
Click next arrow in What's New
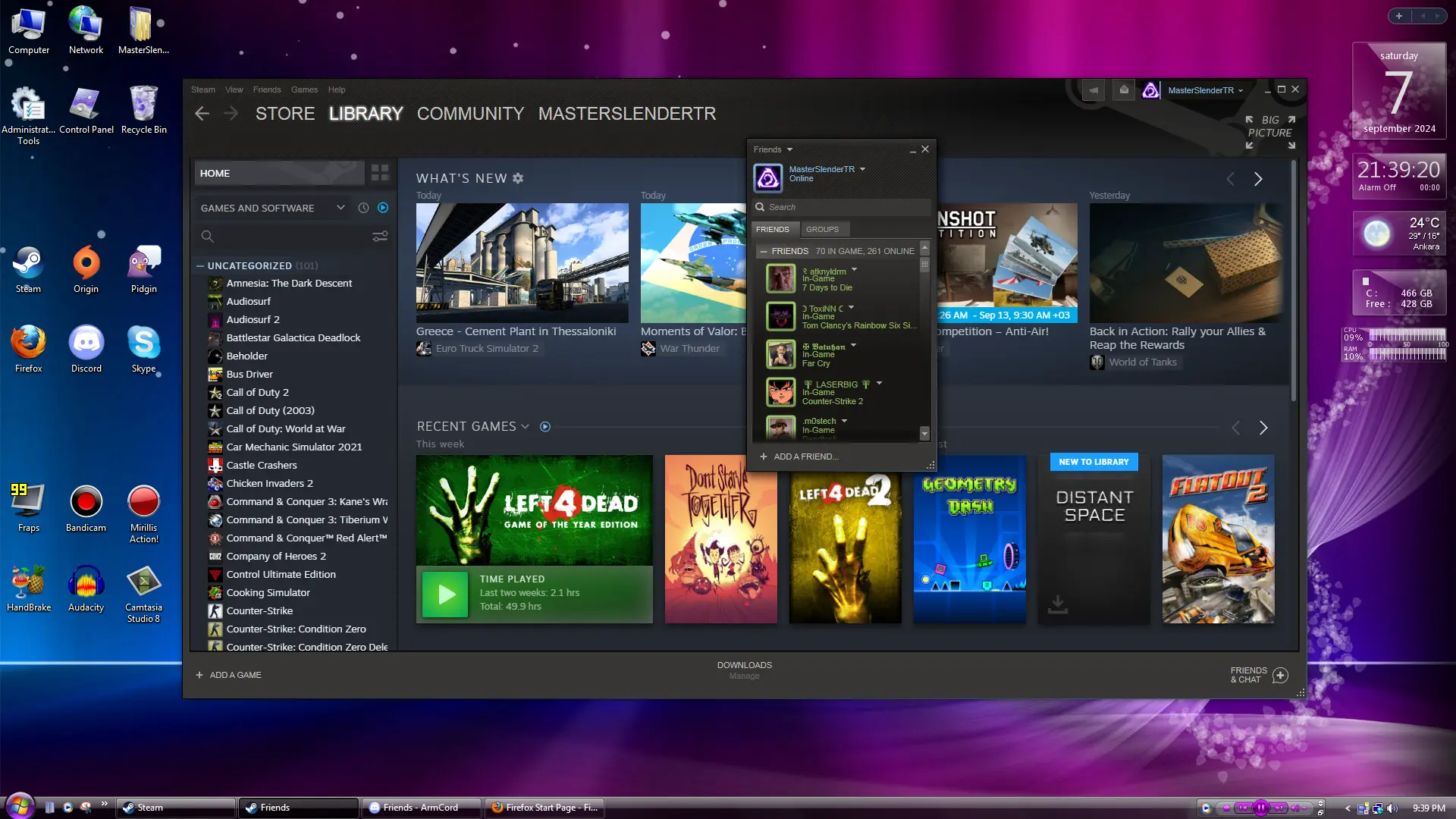[1258, 179]
